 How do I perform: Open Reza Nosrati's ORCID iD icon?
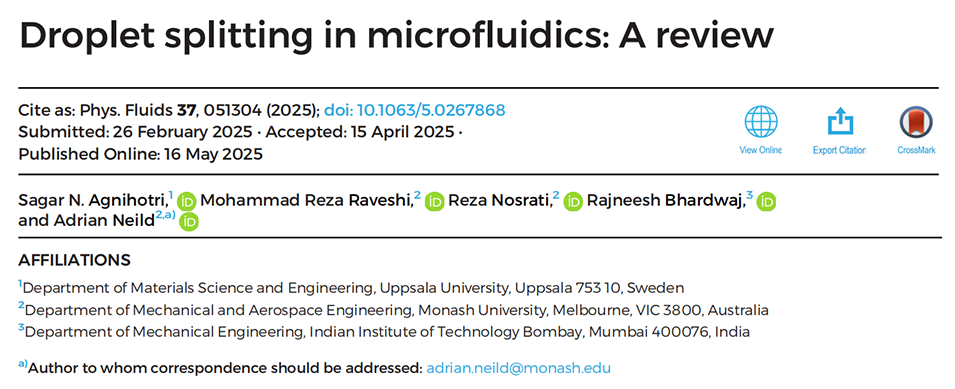tap(573, 202)
